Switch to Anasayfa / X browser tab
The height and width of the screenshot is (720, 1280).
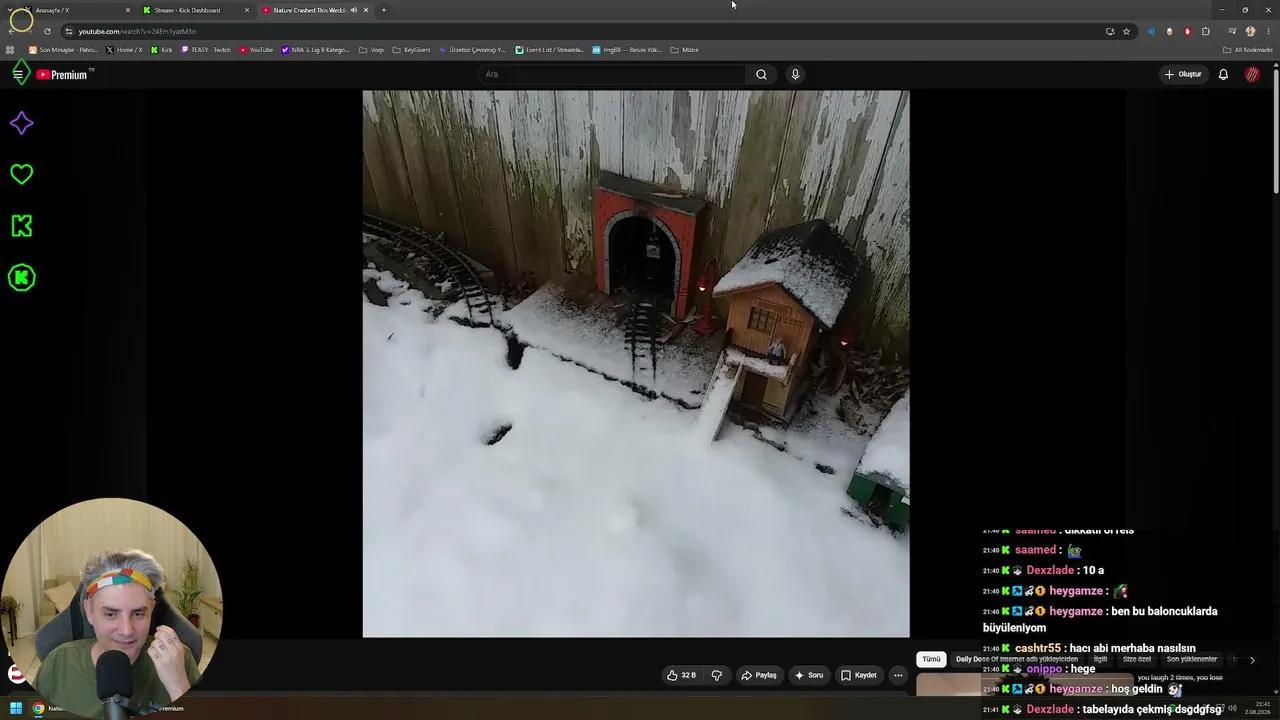coord(75,10)
